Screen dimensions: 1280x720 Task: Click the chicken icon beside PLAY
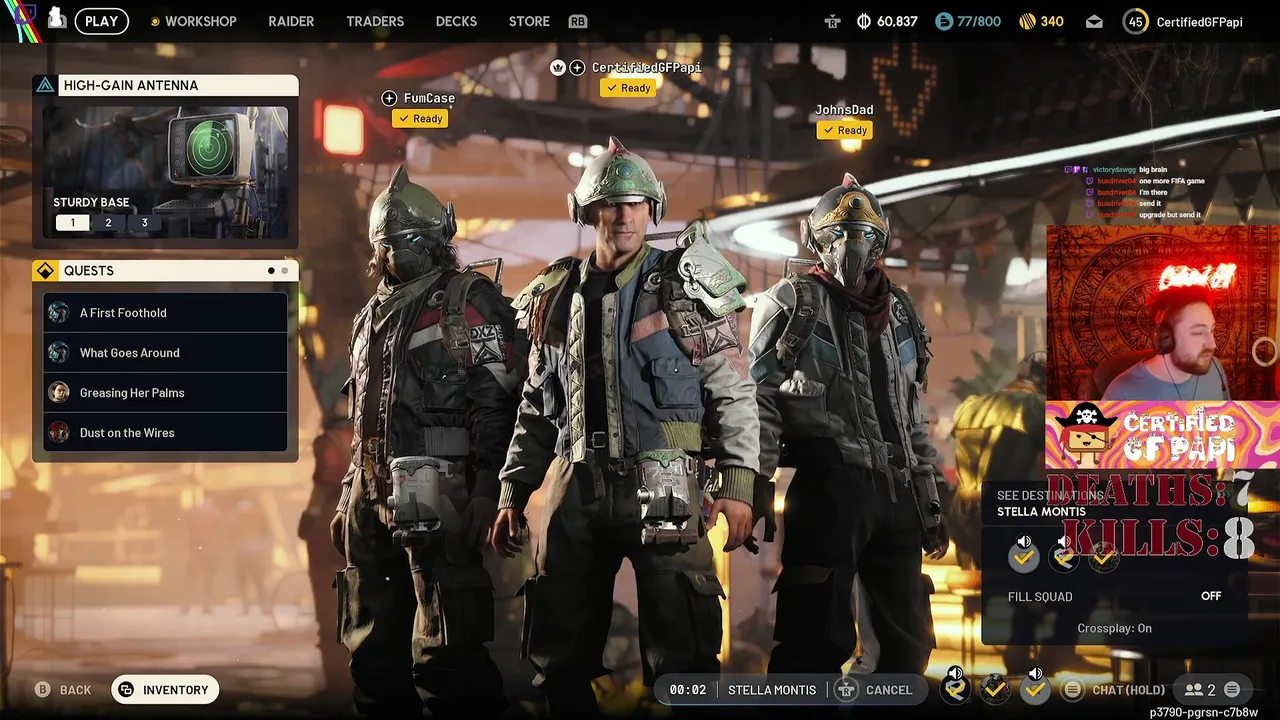(x=57, y=18)
